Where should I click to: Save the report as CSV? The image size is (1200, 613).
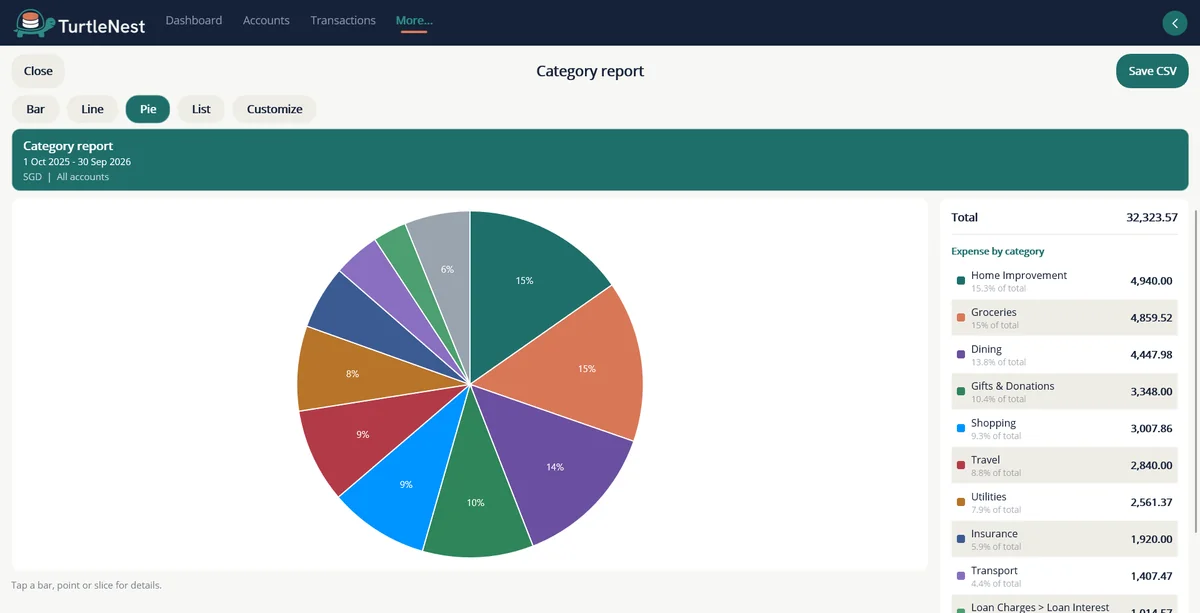click(1152, 71)
